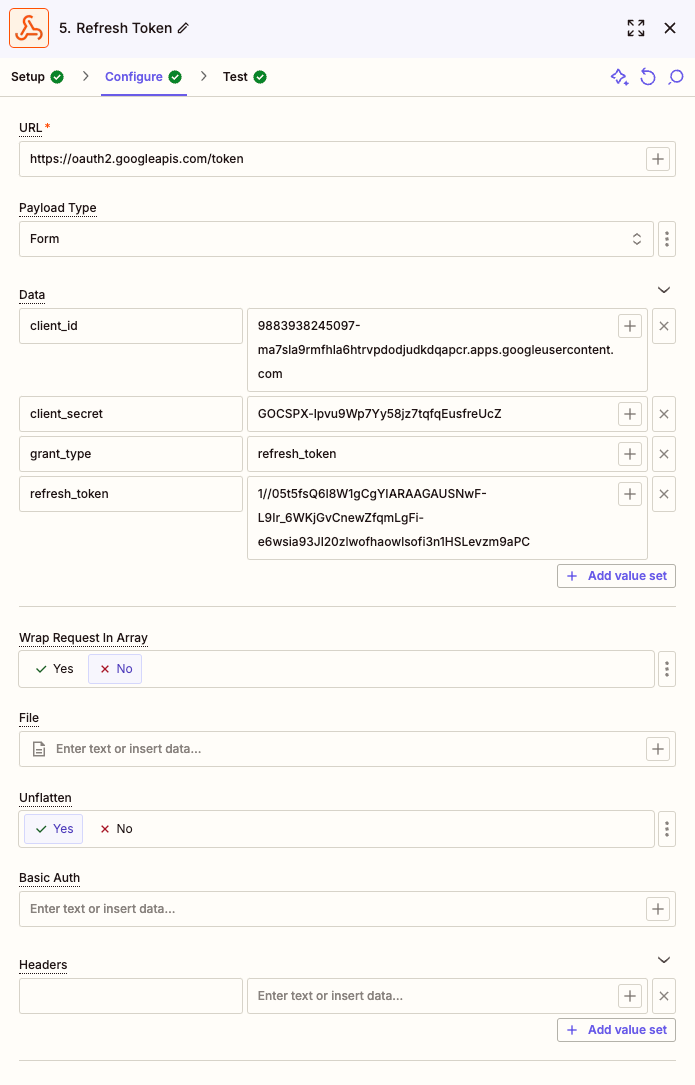Open the AI assistant sparkle icon
The image size is (695, 1085).
point(619,76)
